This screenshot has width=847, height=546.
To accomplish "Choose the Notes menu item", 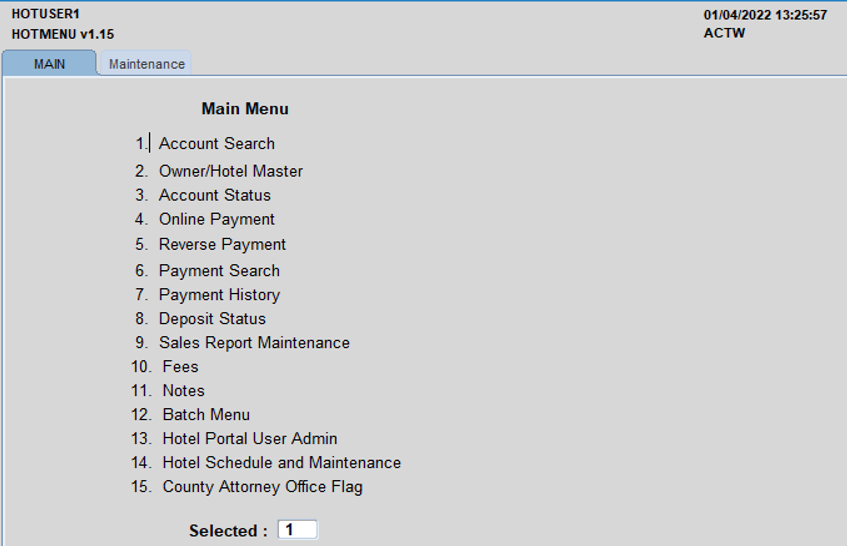I will [183, 391].
